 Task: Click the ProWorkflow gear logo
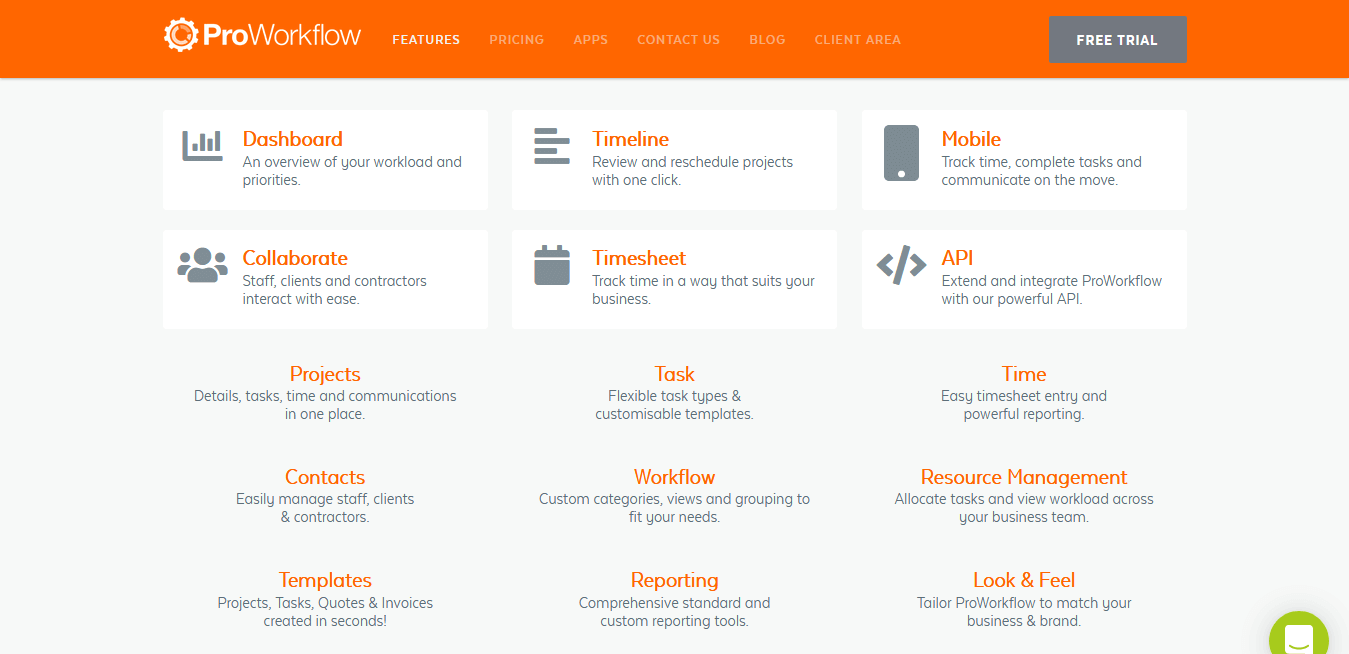[x=181, y=35]
